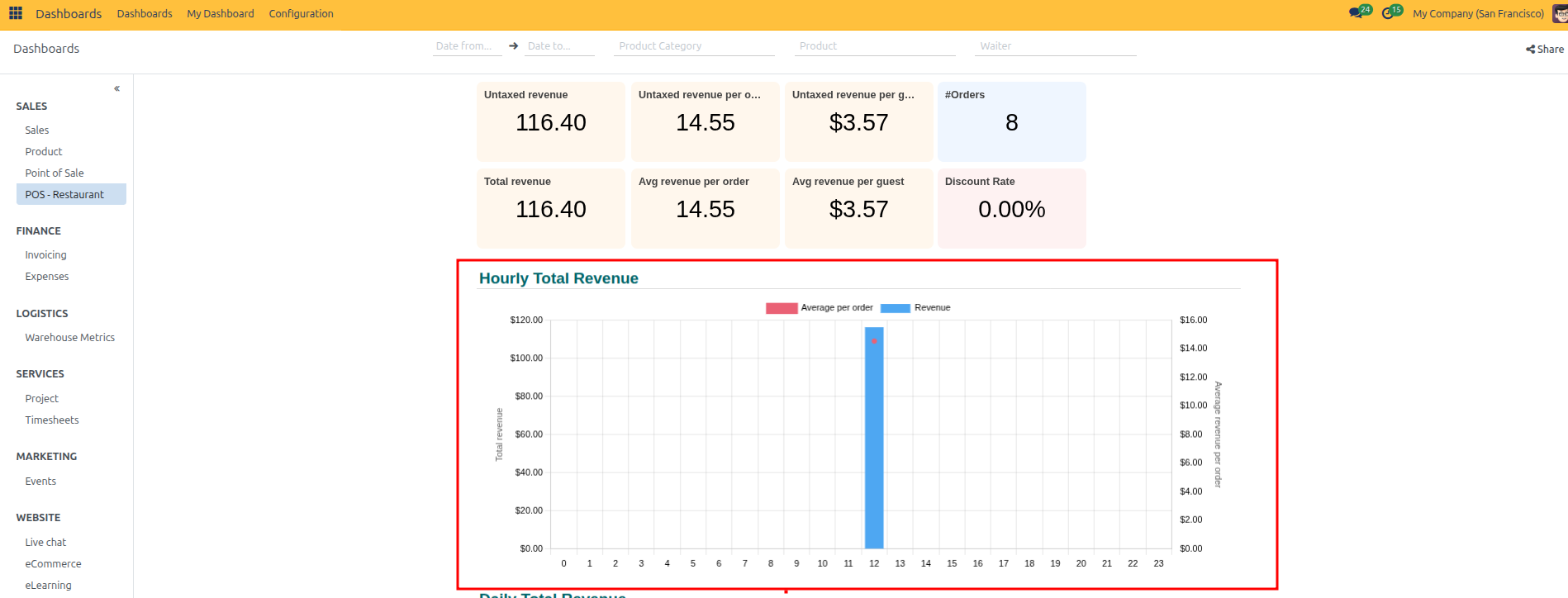Image resolution: width=1568 pixels, height=598 pixels.
Task: Toggle Average per order legend swatch
Action: click(x=782, y=308)
